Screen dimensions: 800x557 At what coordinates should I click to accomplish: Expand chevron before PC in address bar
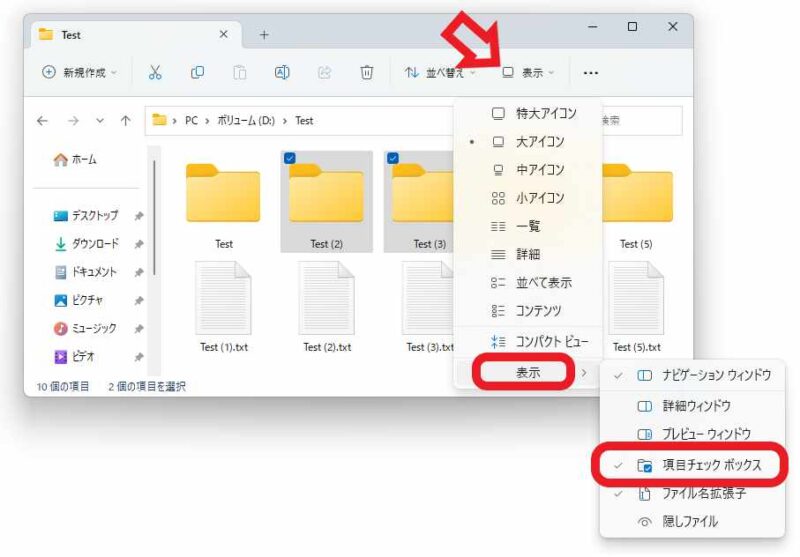(174, 121)
